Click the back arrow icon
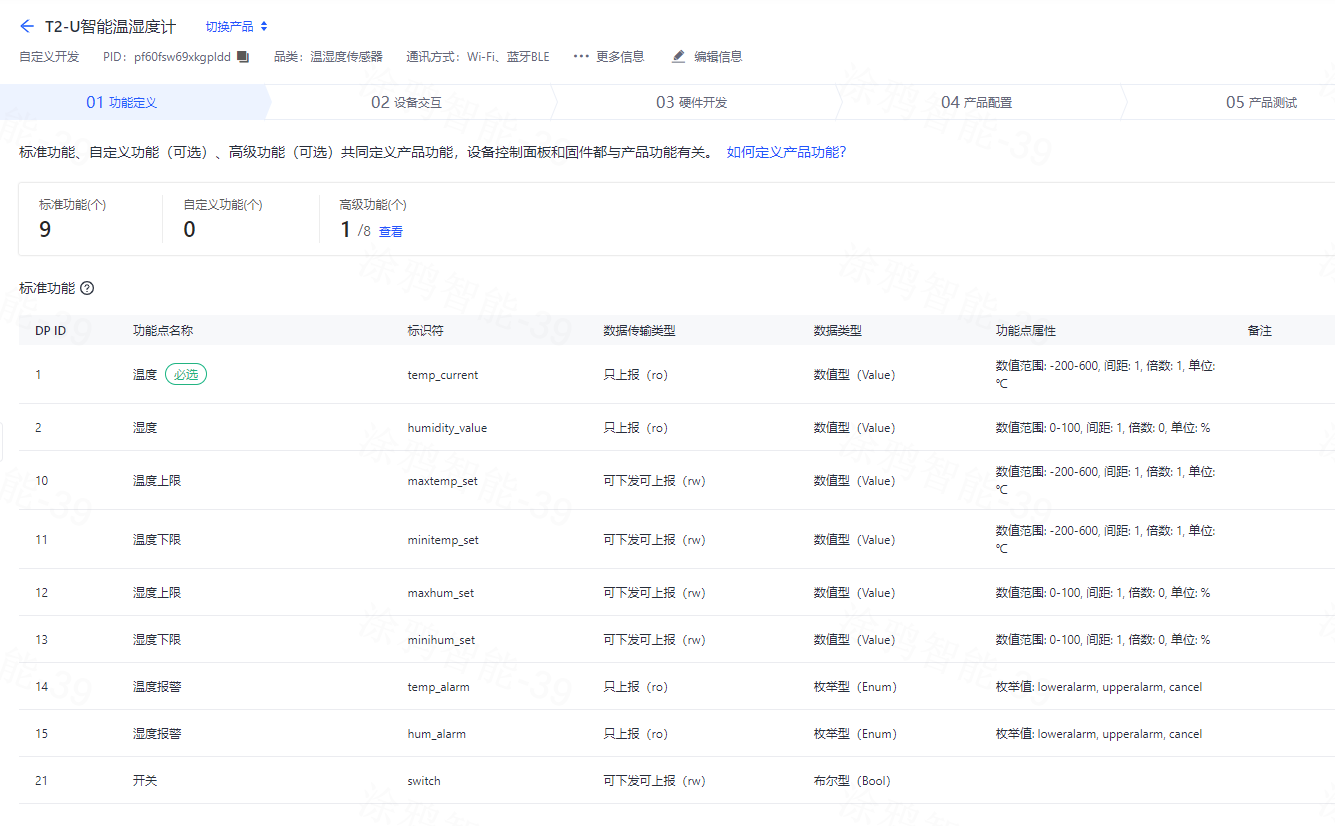Image resolution: width=1335 pixels, height=826 pixels. tap(27, 26)
